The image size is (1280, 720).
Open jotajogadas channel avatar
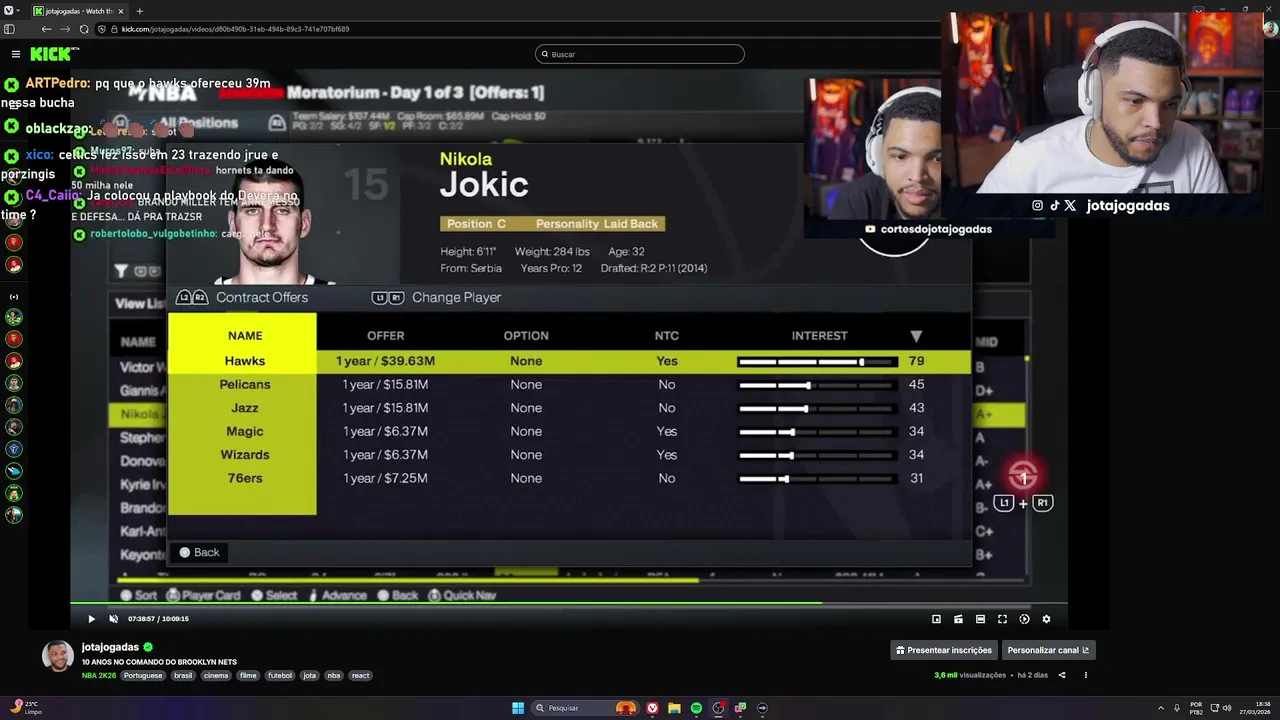[58, 656]
